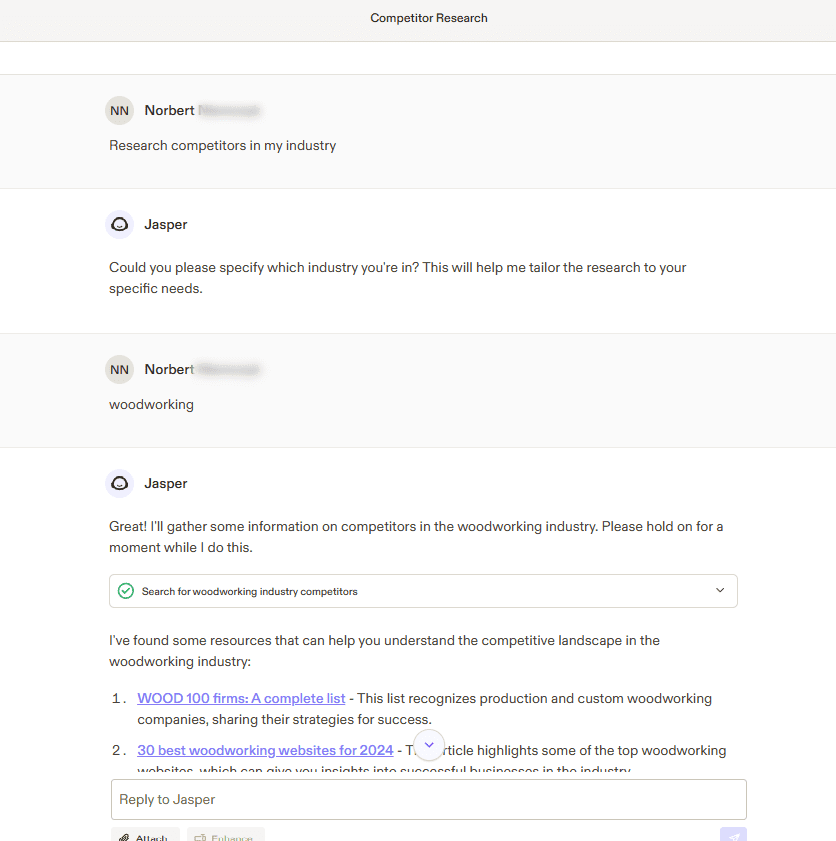Click Jasper's avatar icon in first reply
The image size is (836, 841).
point(120,224)
